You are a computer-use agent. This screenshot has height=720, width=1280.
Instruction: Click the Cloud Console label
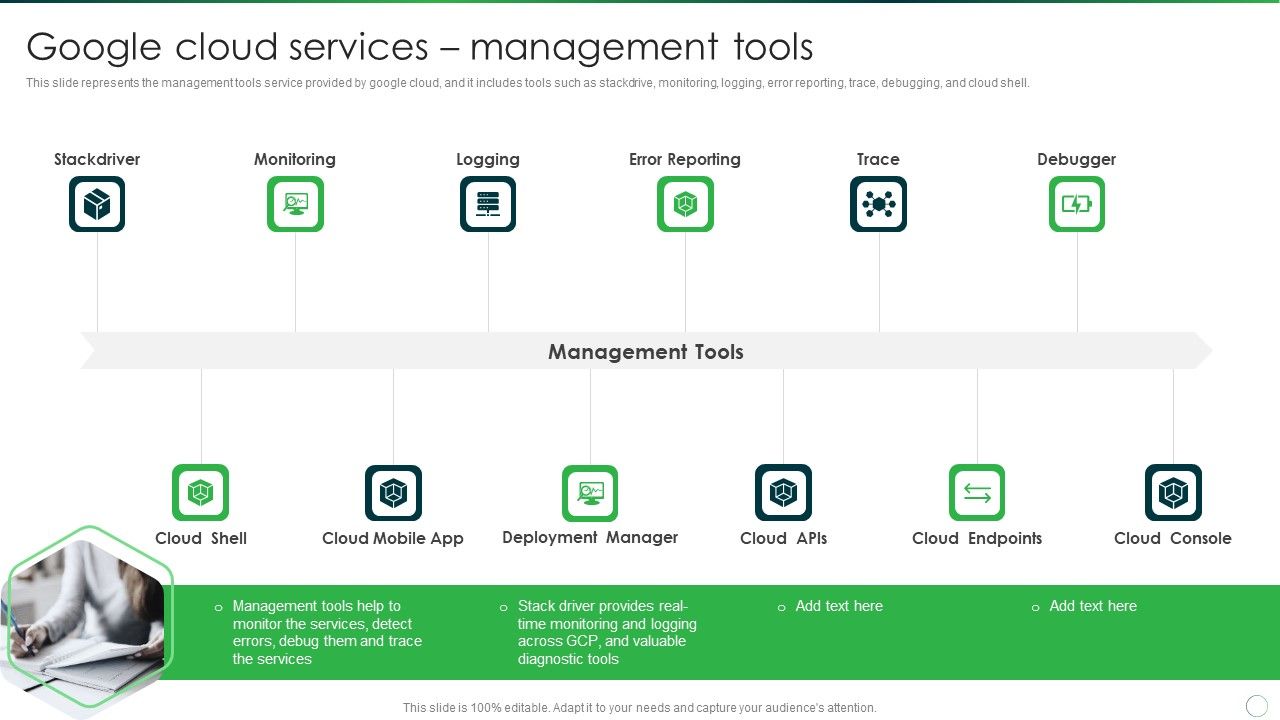[x=1173, y=538]
